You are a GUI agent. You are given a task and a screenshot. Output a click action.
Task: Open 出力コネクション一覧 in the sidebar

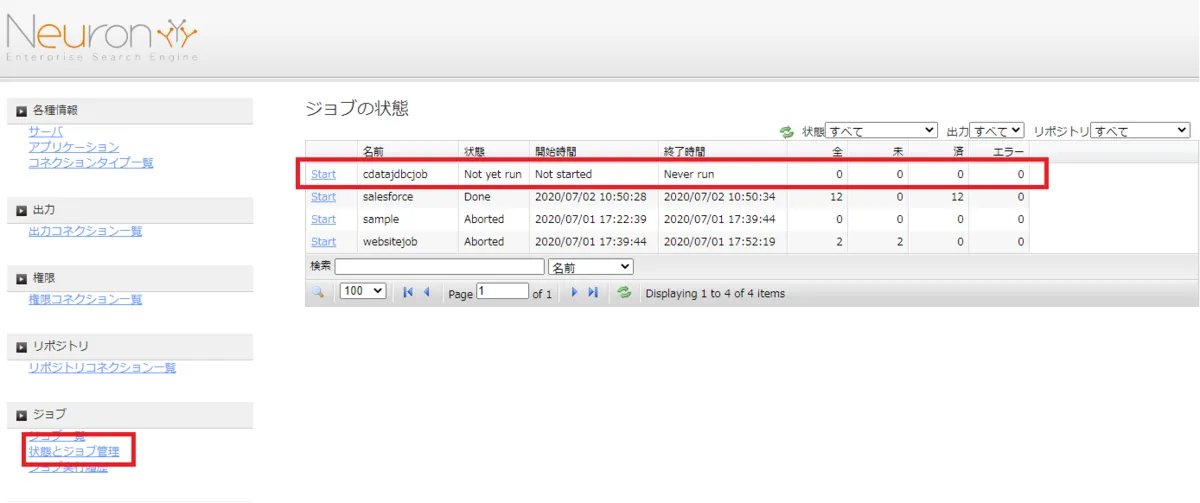tap(85, 231)
